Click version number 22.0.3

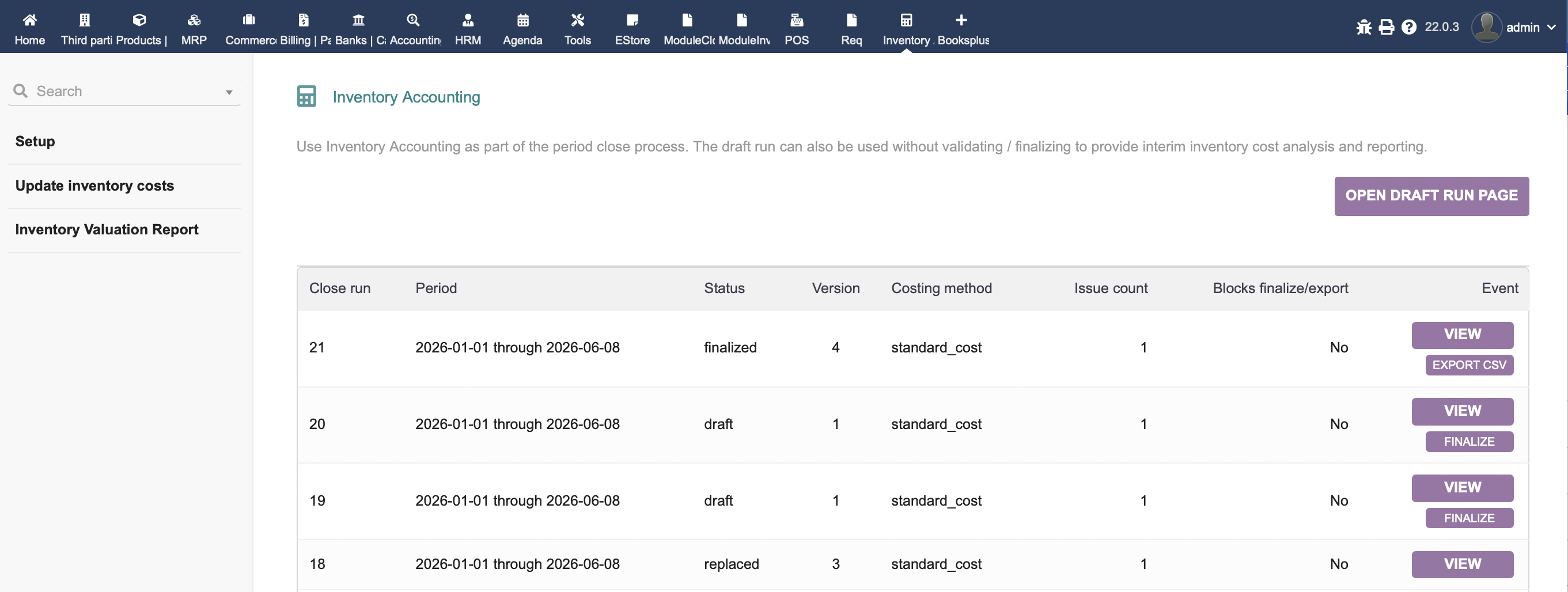pyautogui.click(x=1441, y=26)
